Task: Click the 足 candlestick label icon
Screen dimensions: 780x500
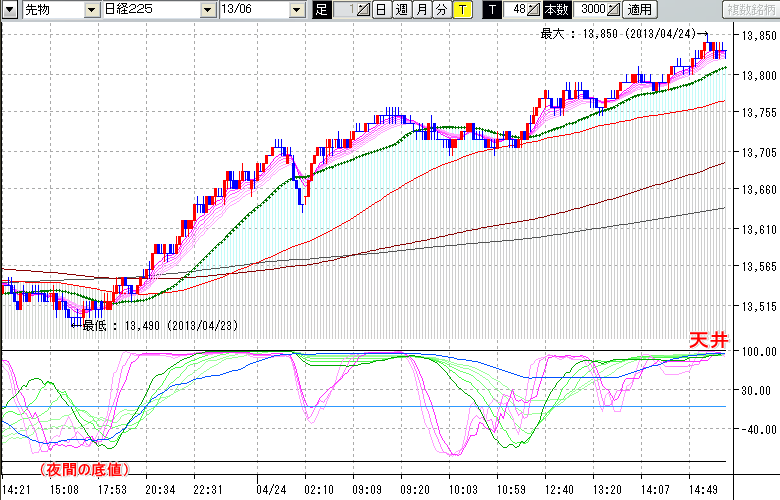Action: tap(321, 9)
